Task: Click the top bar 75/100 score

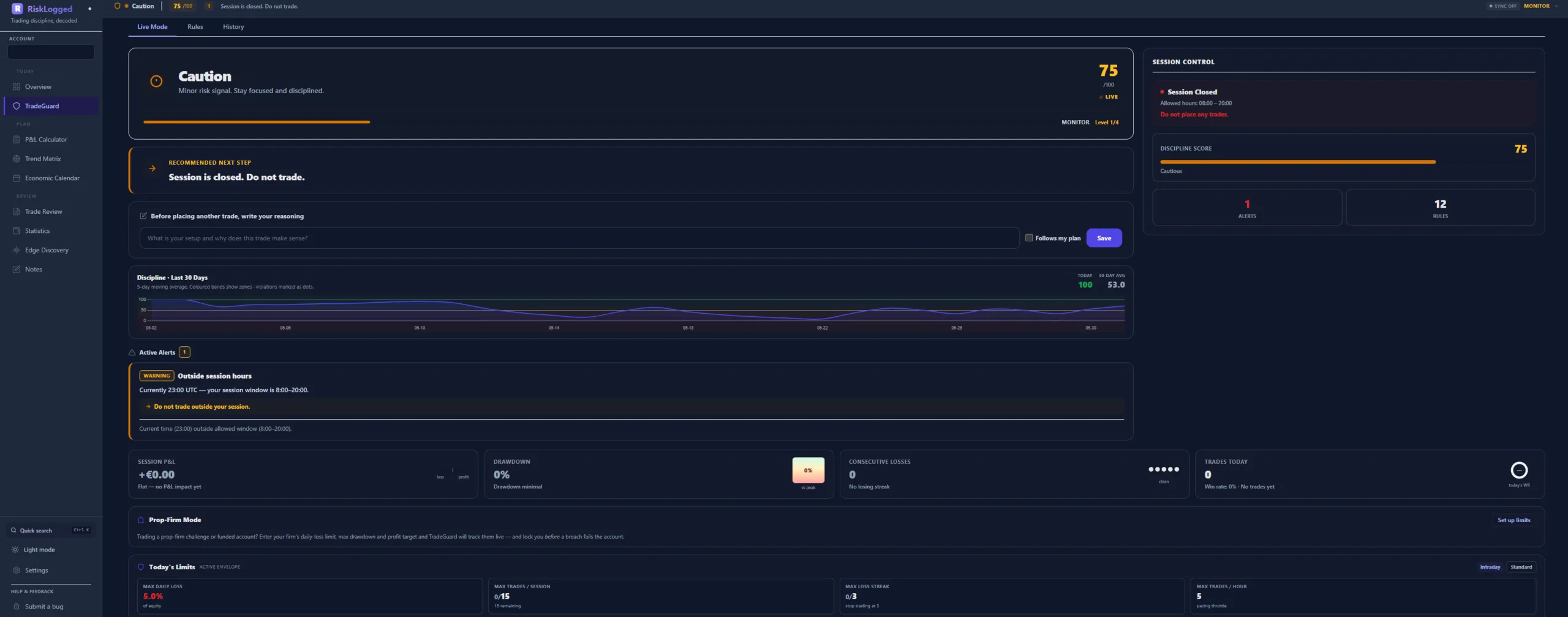Action: [x=183, y=6]
